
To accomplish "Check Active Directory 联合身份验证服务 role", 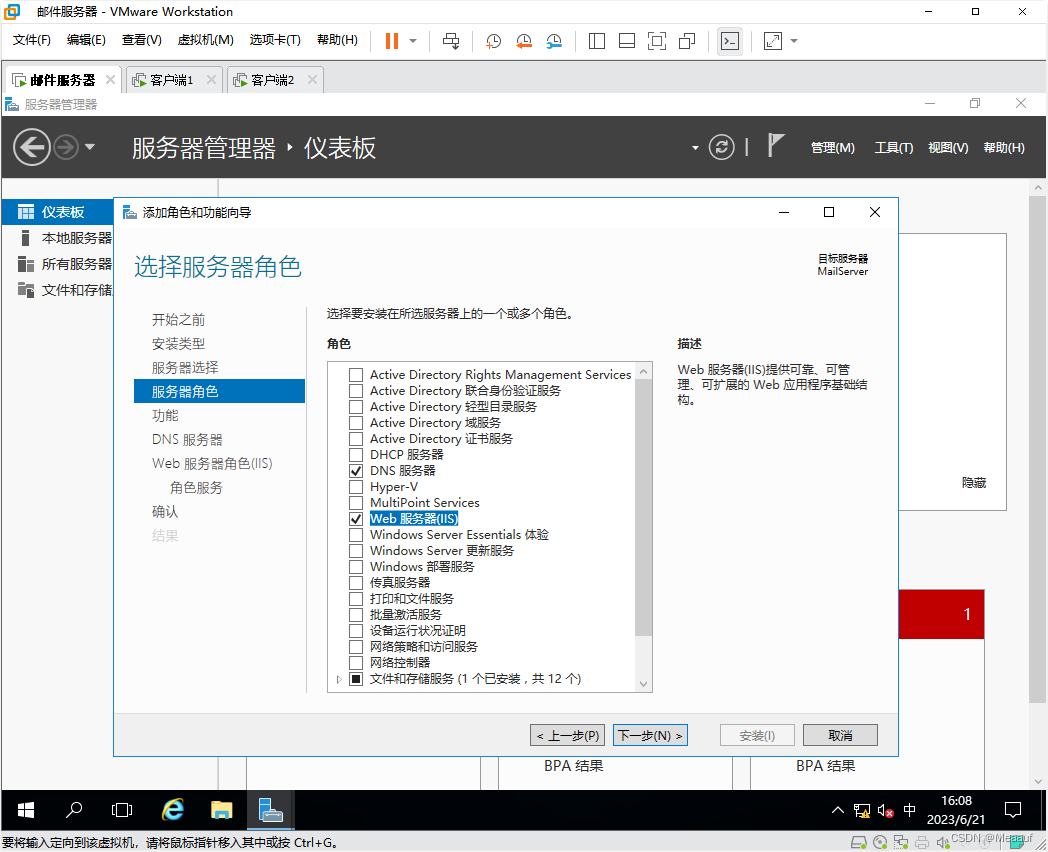I will [356, 391].
